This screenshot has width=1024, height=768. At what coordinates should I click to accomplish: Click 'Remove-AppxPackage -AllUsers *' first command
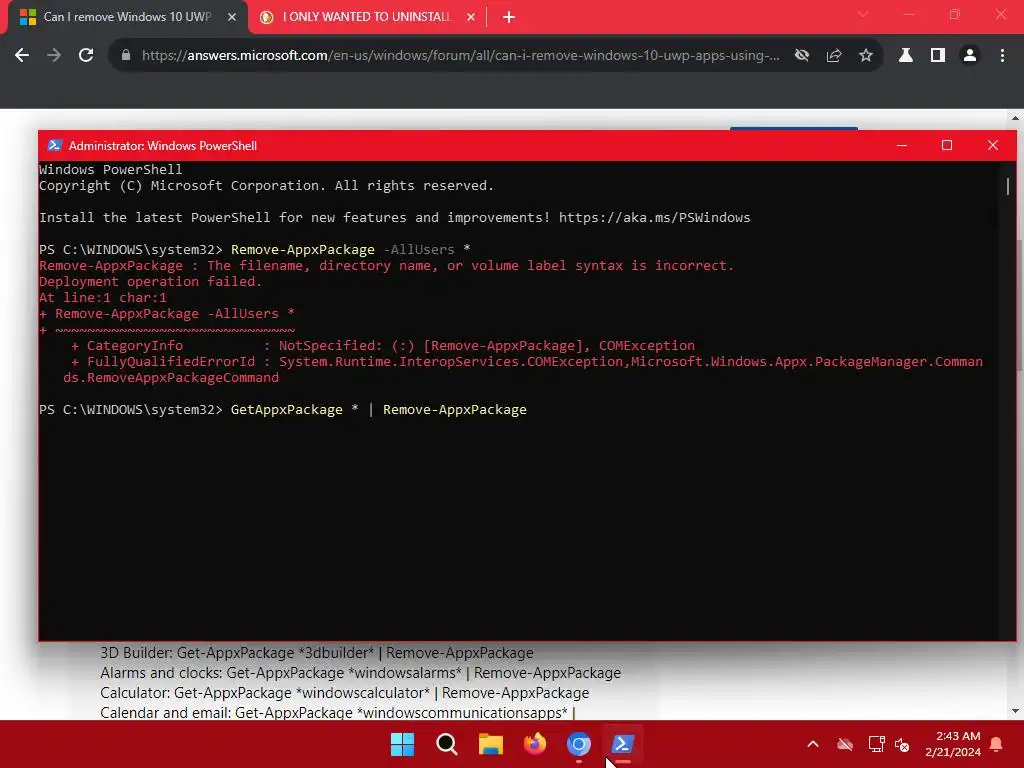point(351,249)
